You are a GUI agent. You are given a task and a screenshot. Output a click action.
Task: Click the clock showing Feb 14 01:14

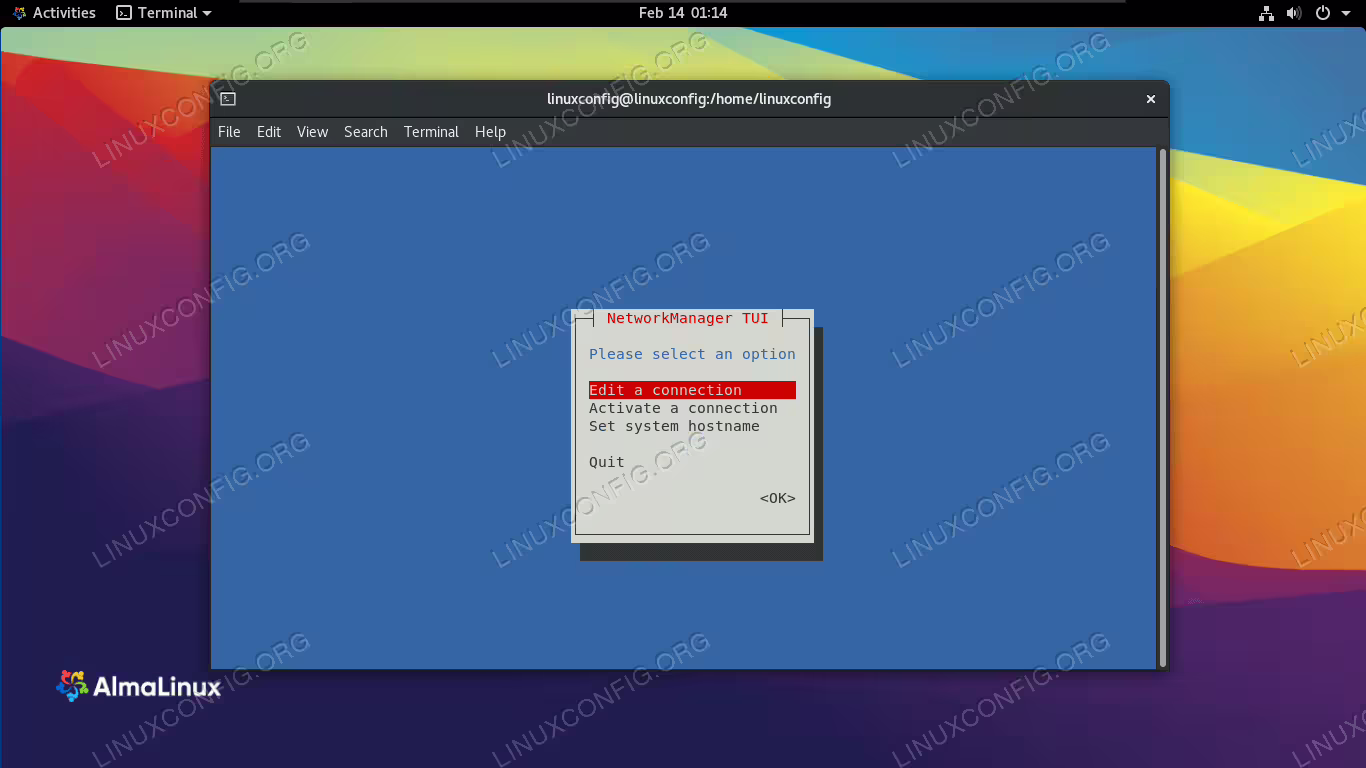(x=683, y=13)
